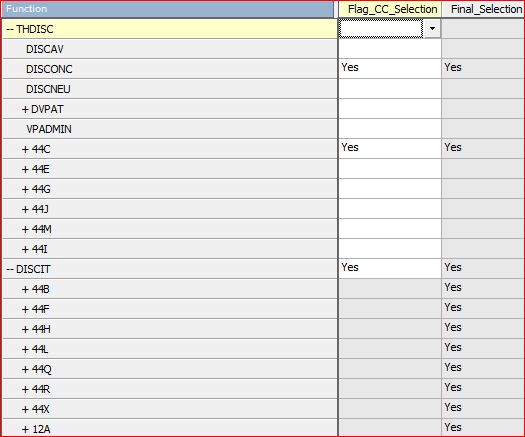Expand the DVPAT node
The image size is (525, 437).
25,110
